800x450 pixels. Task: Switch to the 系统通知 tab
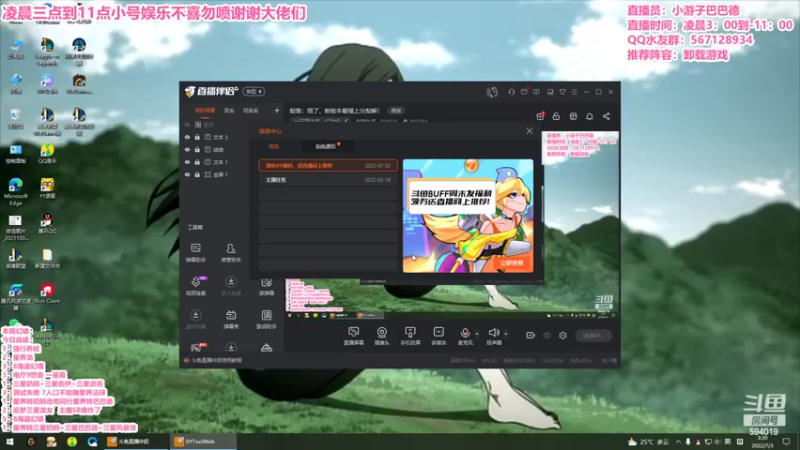coord(326,146)
